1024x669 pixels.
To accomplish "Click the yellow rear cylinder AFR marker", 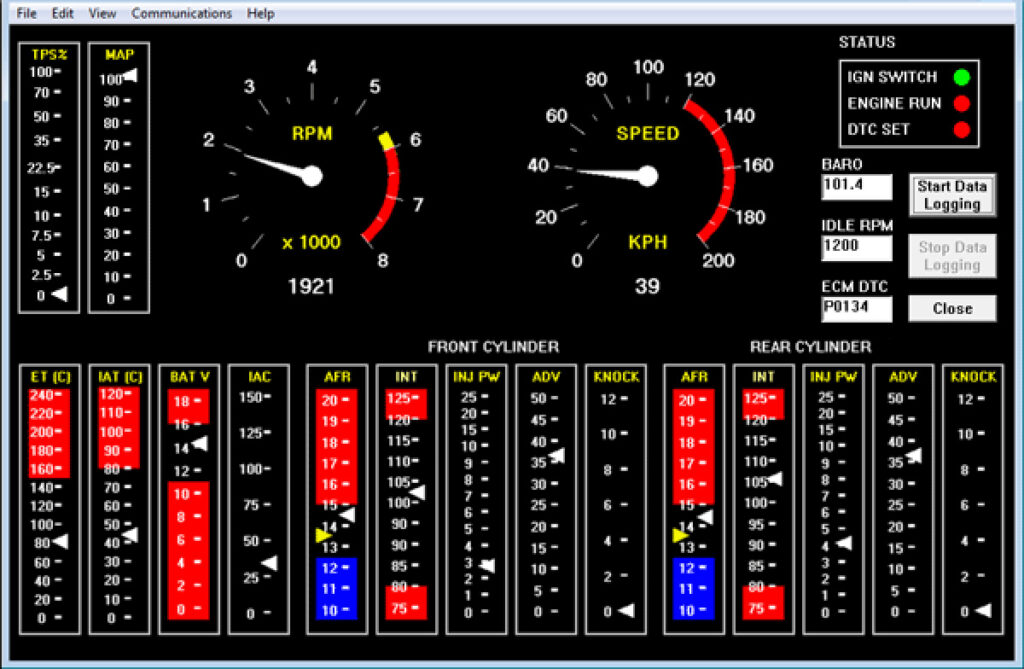I will [681, 536].
